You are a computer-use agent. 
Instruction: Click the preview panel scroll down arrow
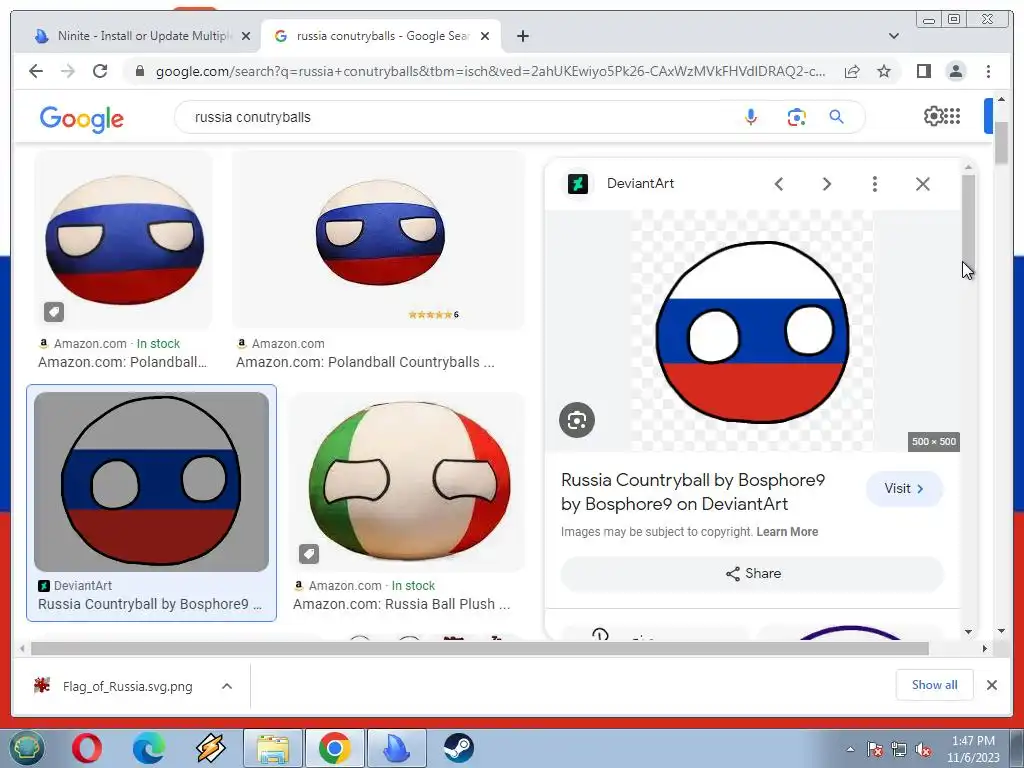968,632
